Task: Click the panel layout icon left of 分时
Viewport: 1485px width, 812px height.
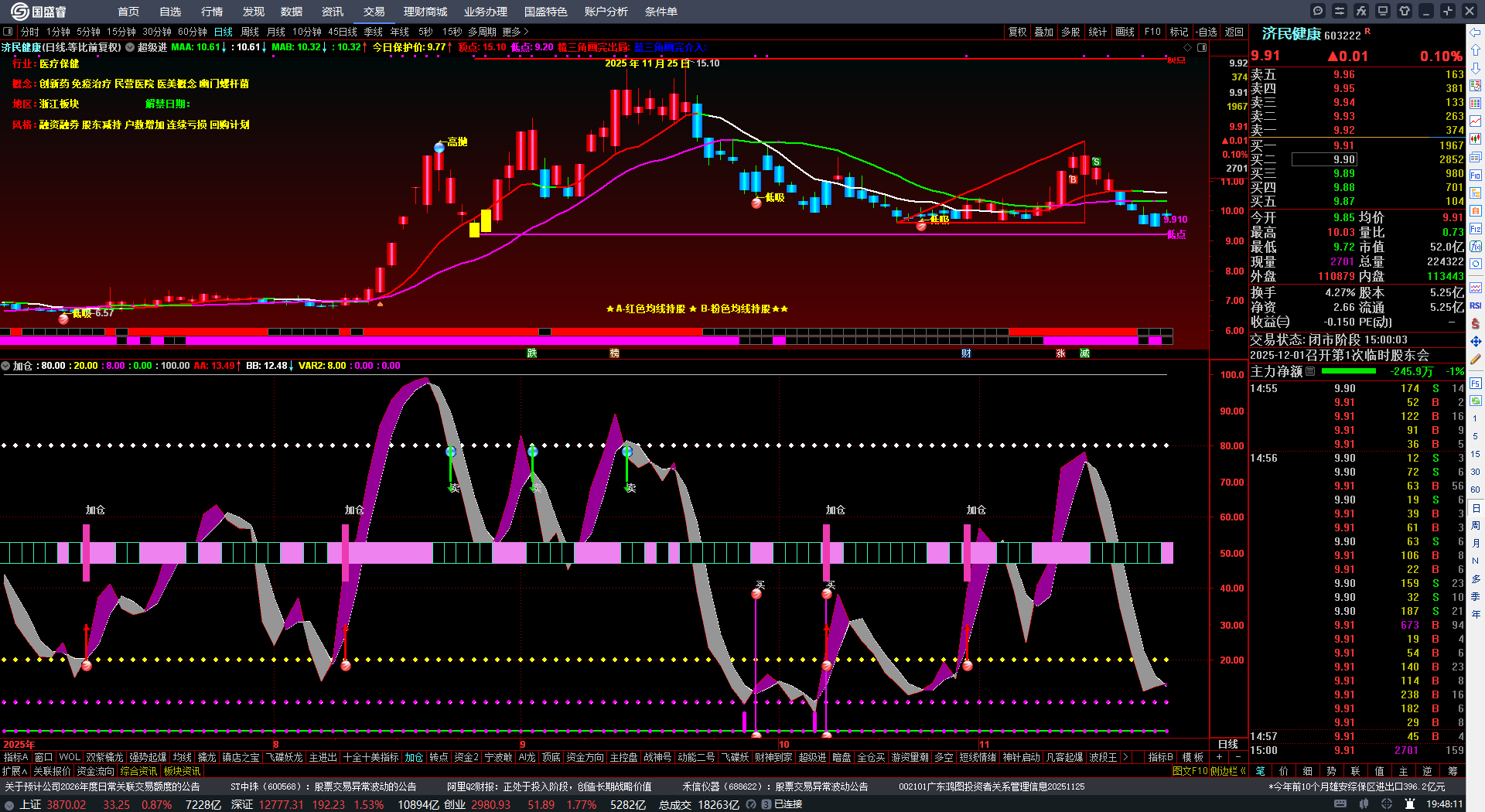Action: (x=8, y=32)
